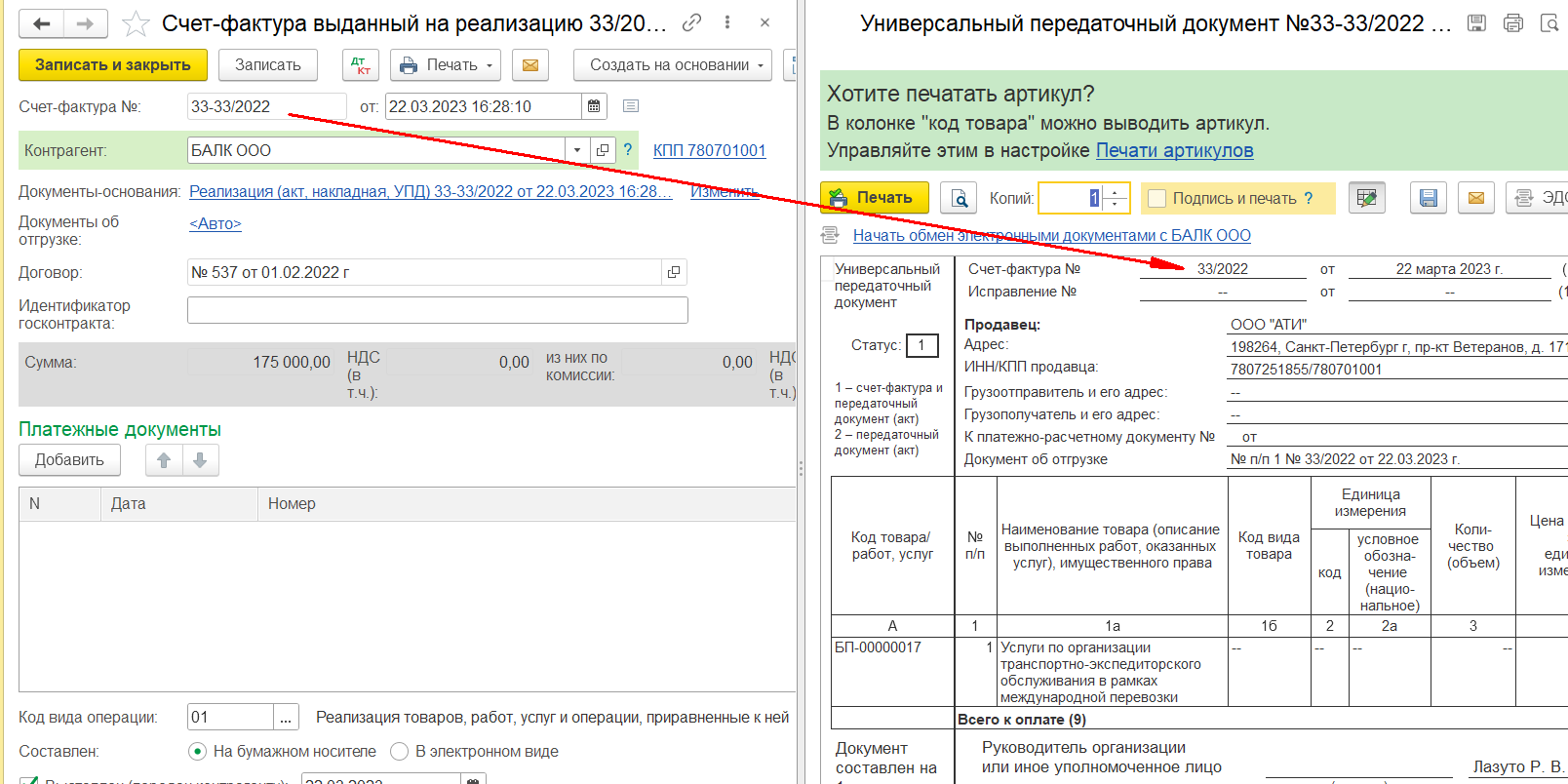
Task: Click the Записать и закрыть button
Action: [113, 65]
